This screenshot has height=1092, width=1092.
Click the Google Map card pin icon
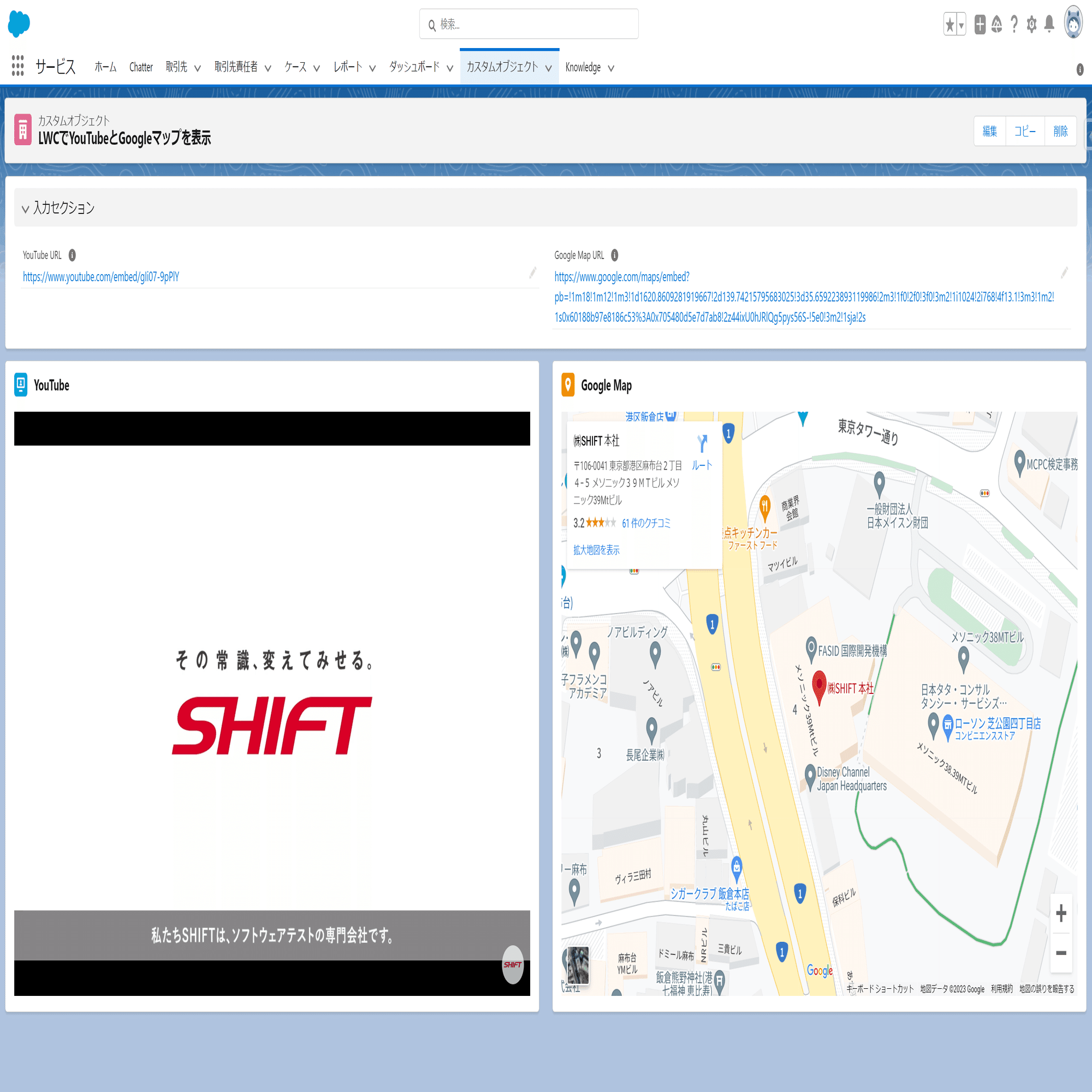[568, 385]
